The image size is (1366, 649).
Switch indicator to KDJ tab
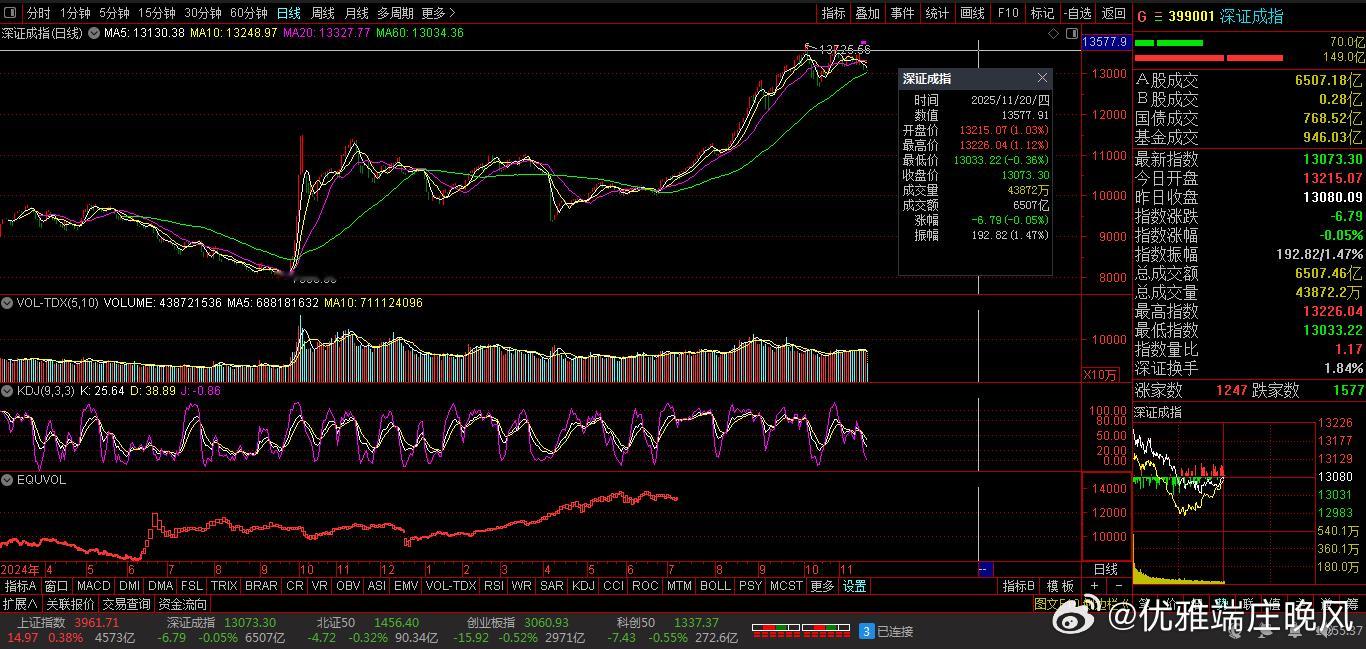click(x=583, y=586)
